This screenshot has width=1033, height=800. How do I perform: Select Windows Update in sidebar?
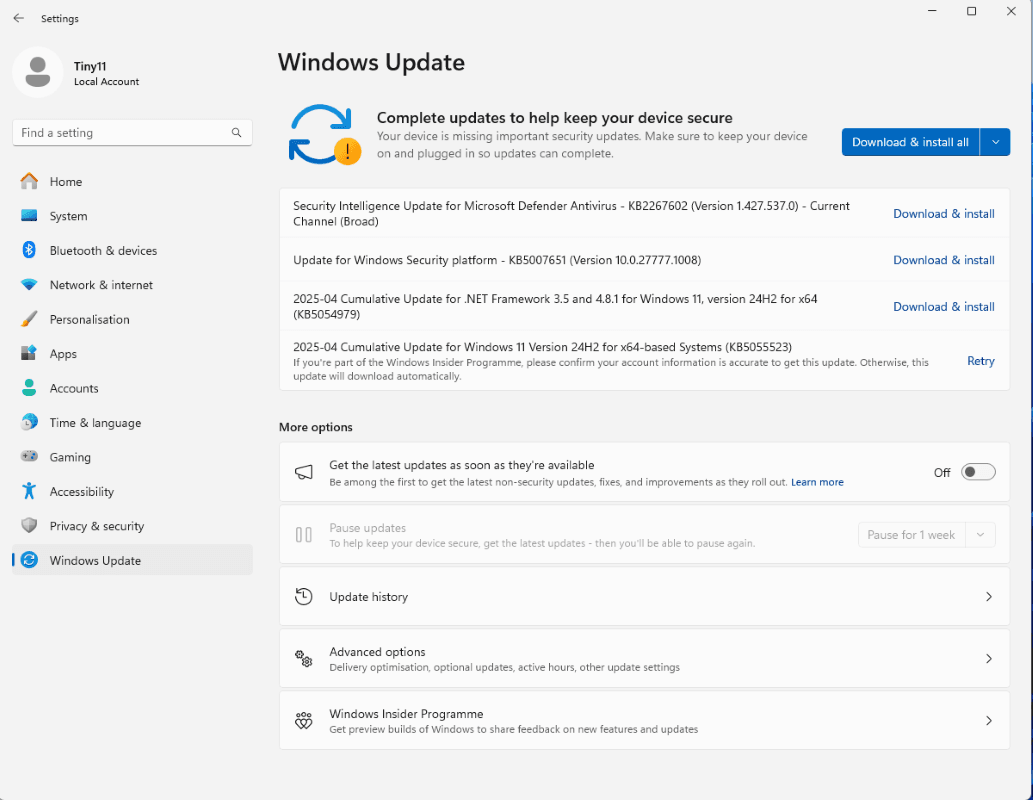click(x=132, y=560)
